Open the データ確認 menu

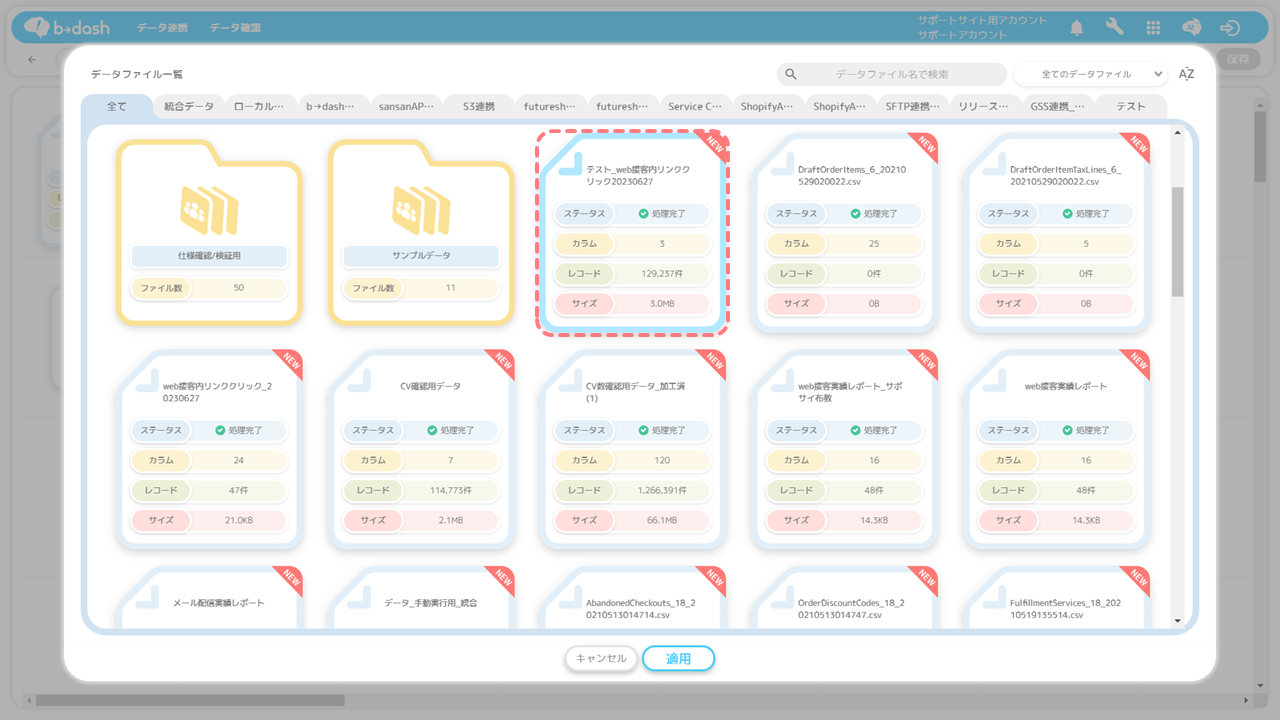click(235, 28)
